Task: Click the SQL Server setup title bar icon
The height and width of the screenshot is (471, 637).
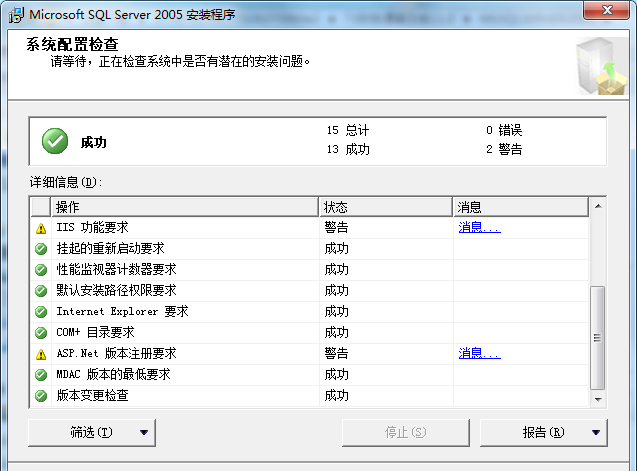Action: [x=16, y=15]
